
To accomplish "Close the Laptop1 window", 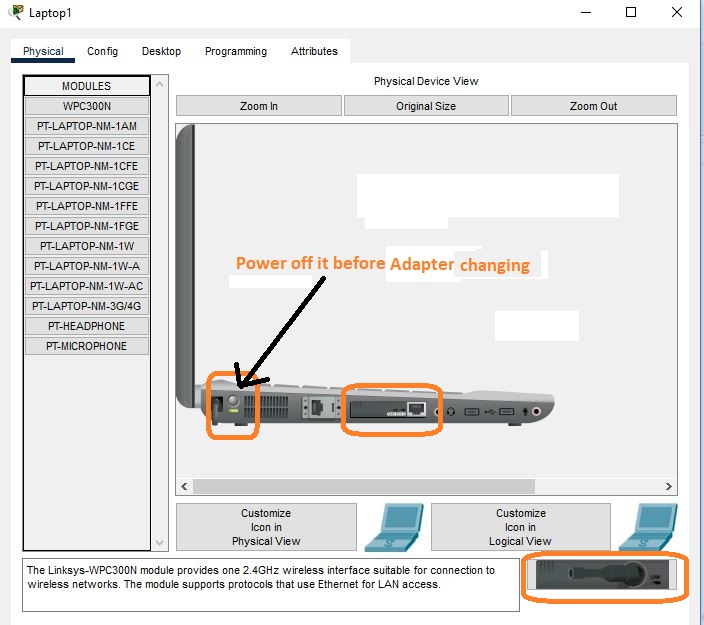I will coord(677,12).
